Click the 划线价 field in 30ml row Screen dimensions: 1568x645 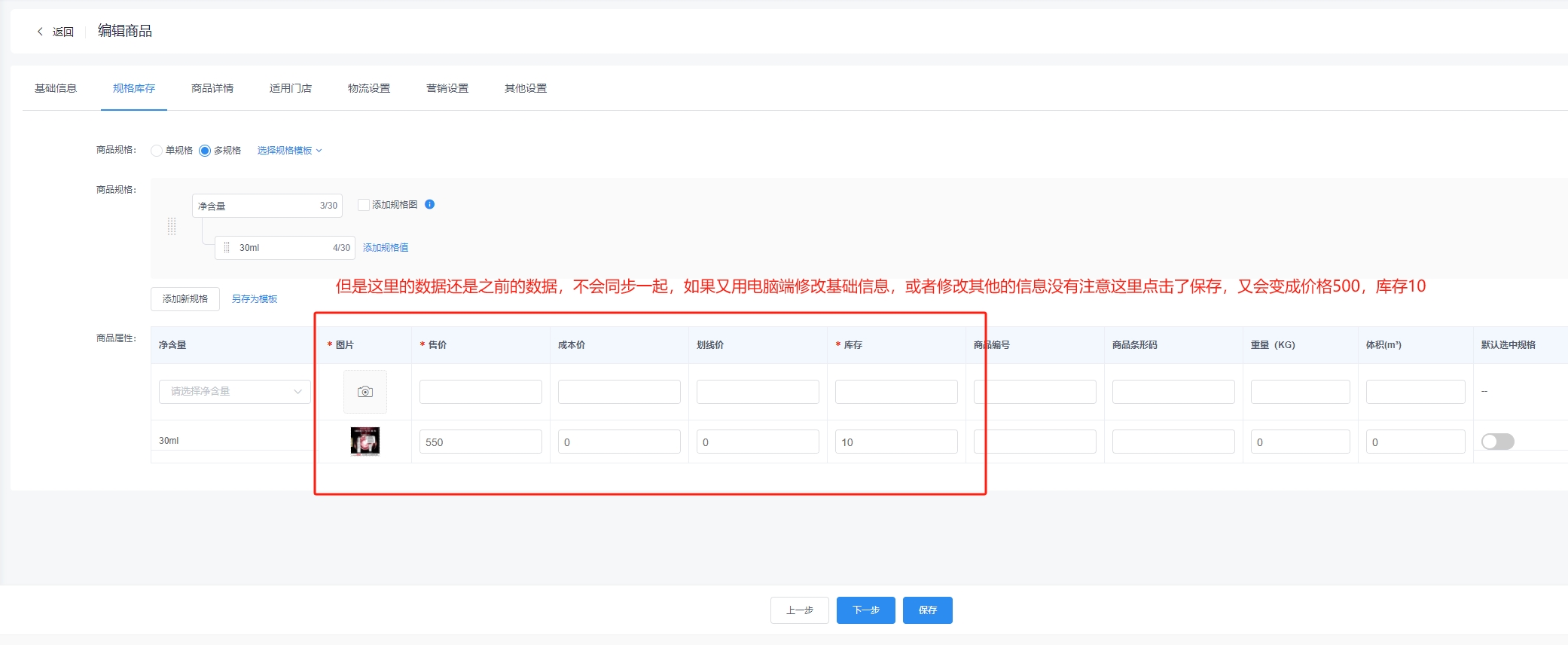758,442
